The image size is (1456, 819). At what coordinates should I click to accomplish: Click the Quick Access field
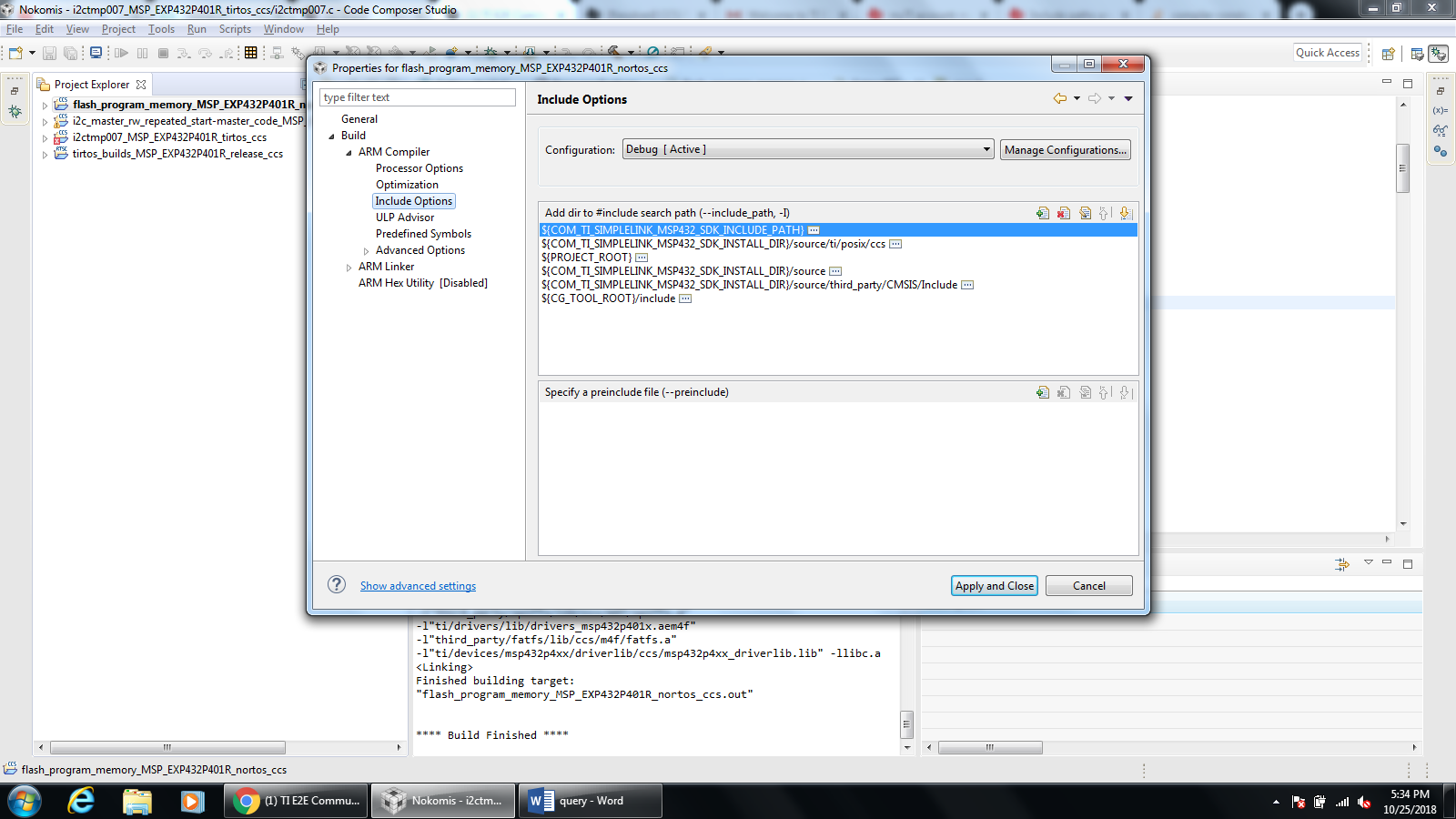pos(1328,53)
